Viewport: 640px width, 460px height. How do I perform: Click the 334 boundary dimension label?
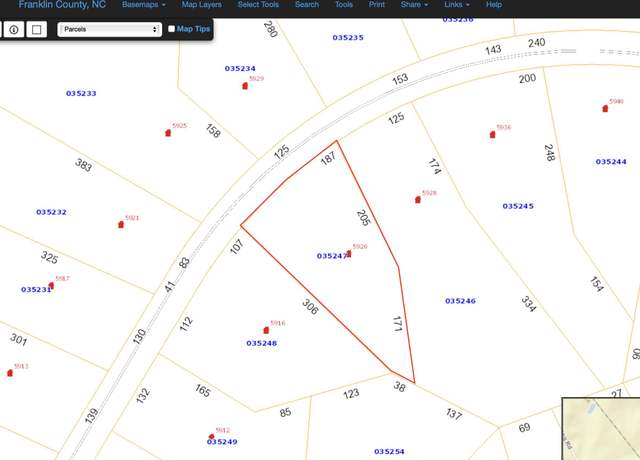528,304
